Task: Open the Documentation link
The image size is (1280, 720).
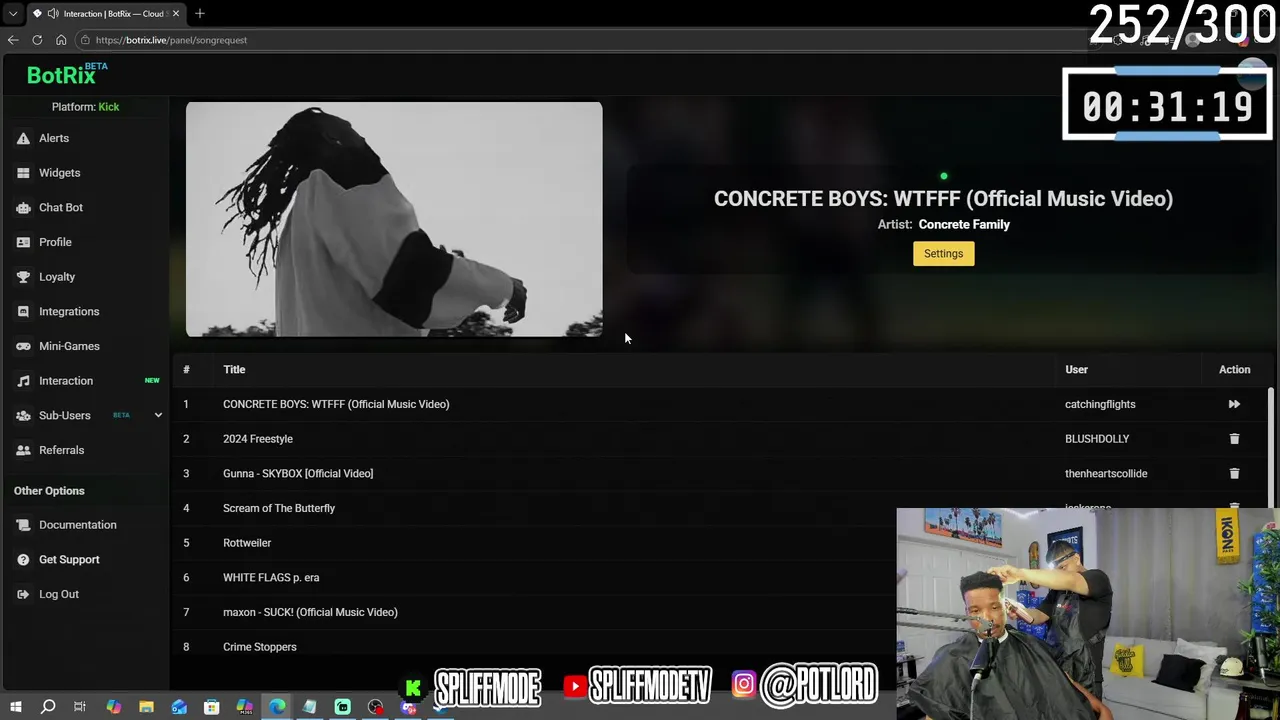Action: click(77, 525)
